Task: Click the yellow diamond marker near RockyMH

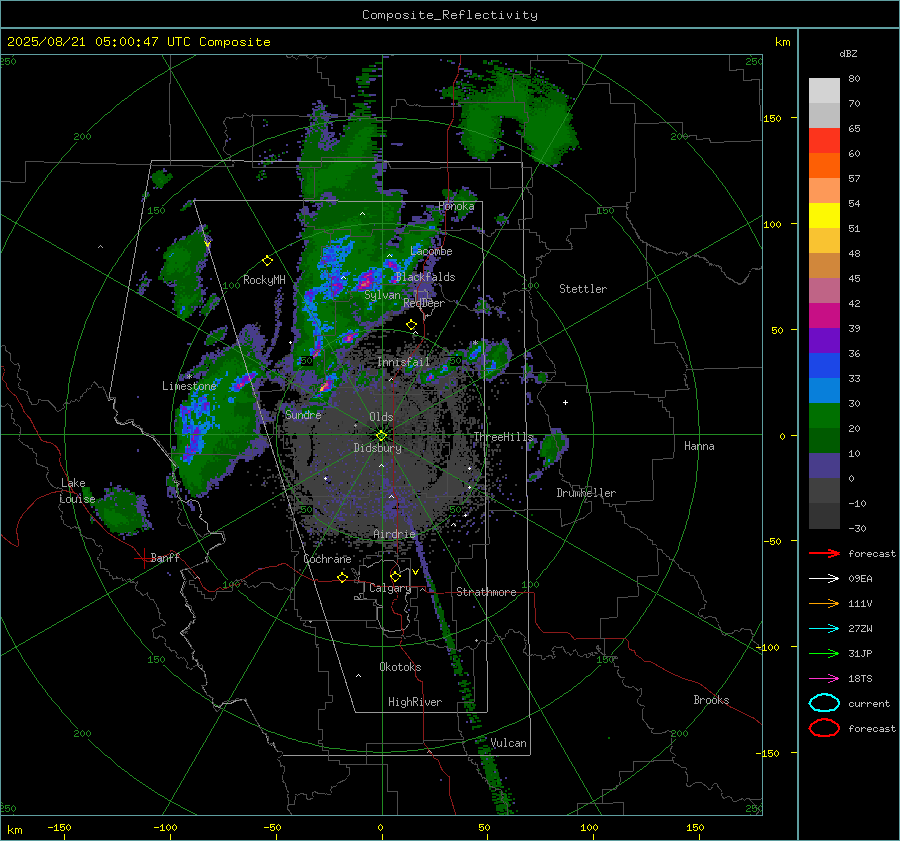Action: pos(267,261)
